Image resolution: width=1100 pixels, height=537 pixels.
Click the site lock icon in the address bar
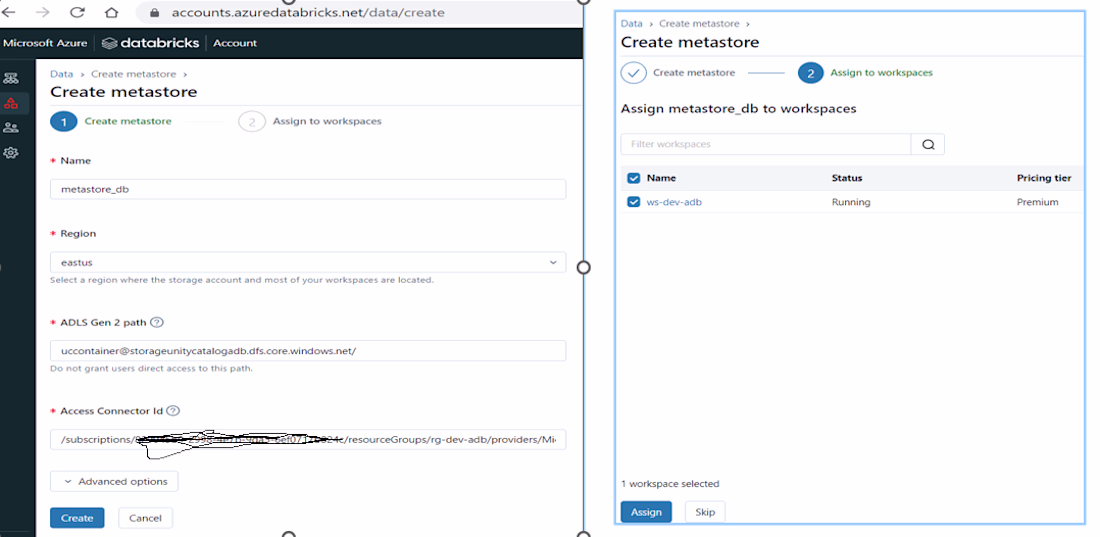click(154, 13)
